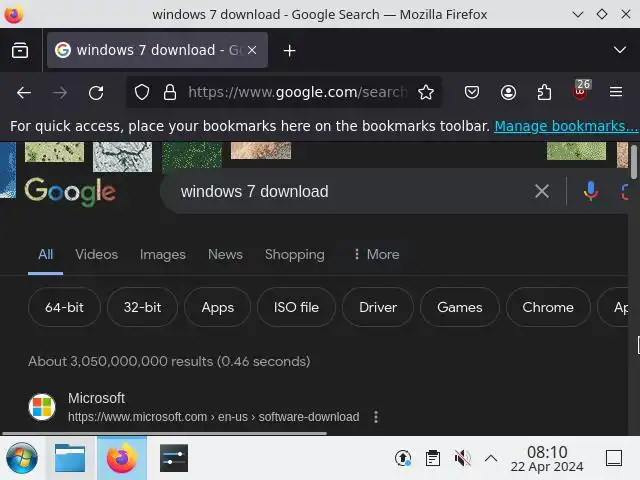Viewport: 640px width, 480px height.
Task: Switch to the Shopping tab
Action: 295,255
